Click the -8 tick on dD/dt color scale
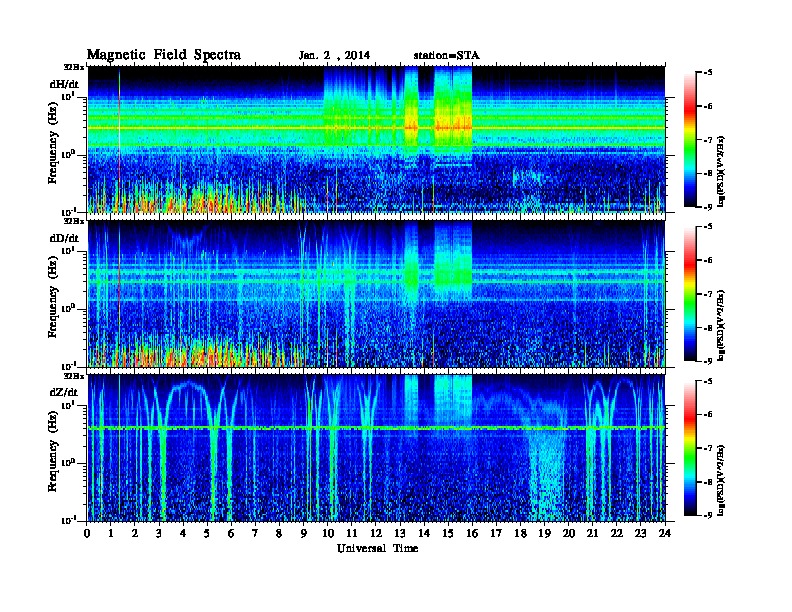792x612 pixels. coord(707,328)
